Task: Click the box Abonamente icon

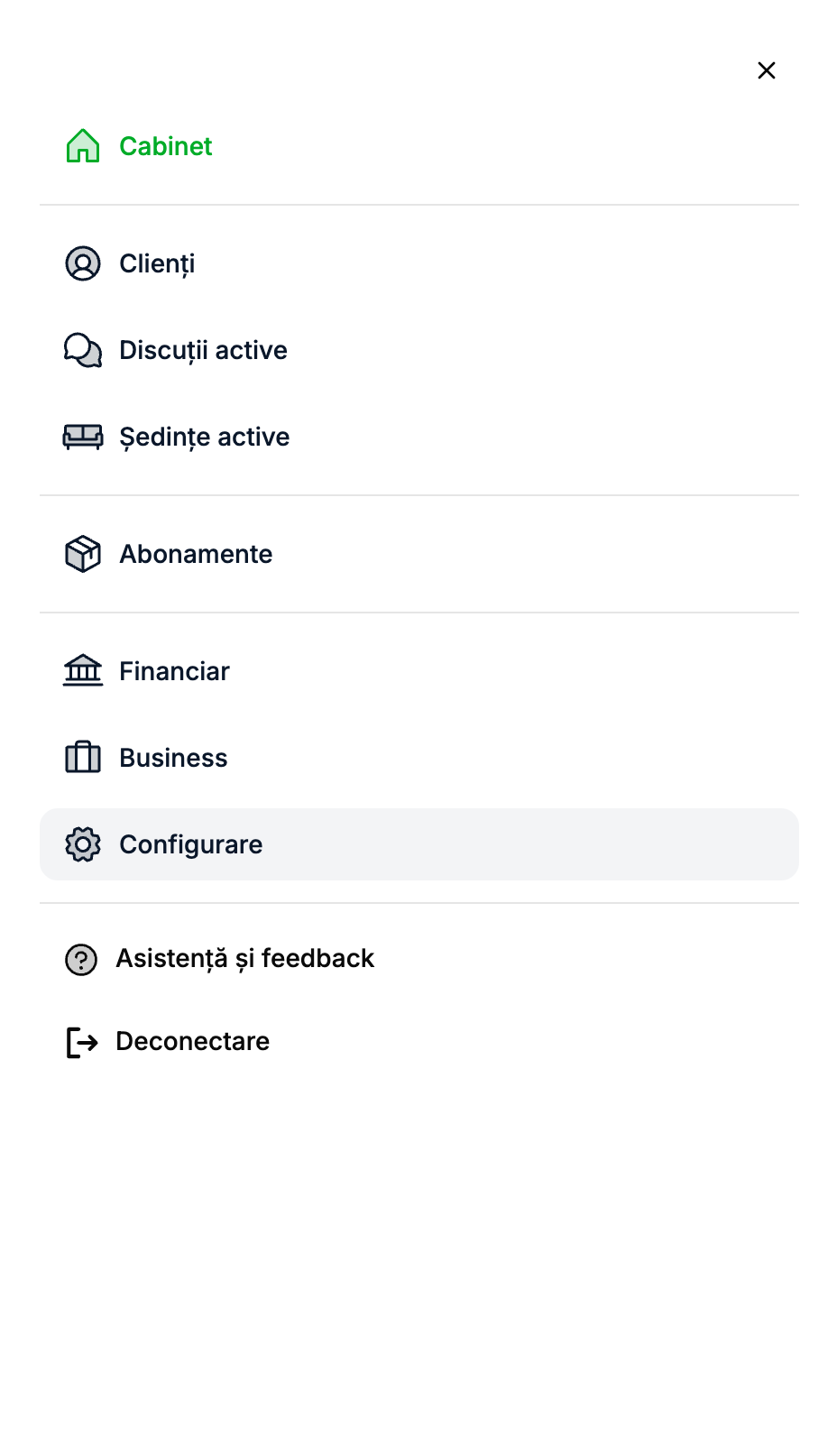Action: click(x=83, y=554)
